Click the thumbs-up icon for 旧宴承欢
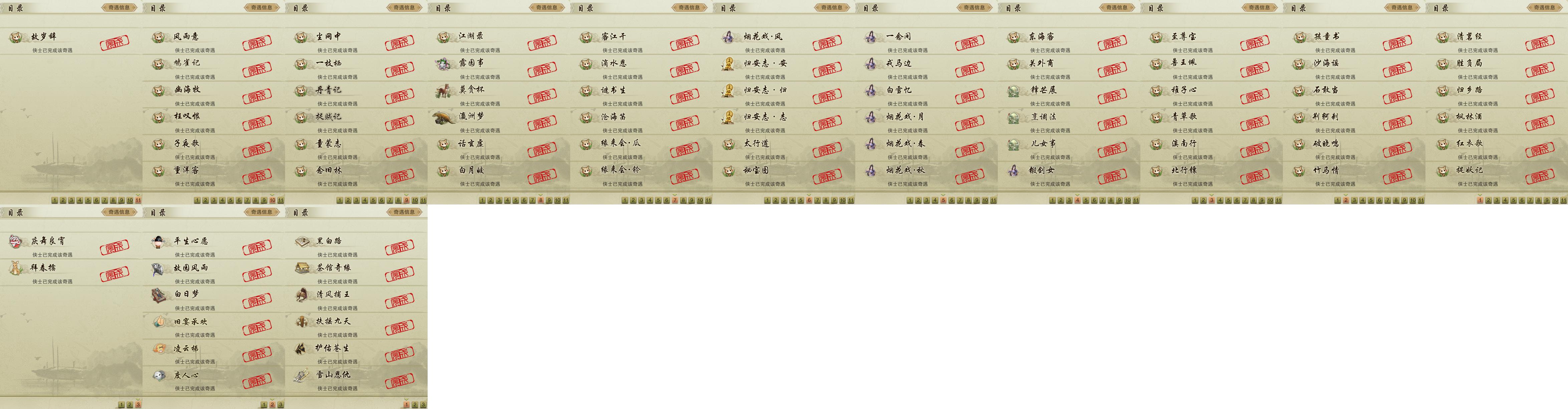The image size is (1568, 409). pyautogui.click(x=159, y=321)
